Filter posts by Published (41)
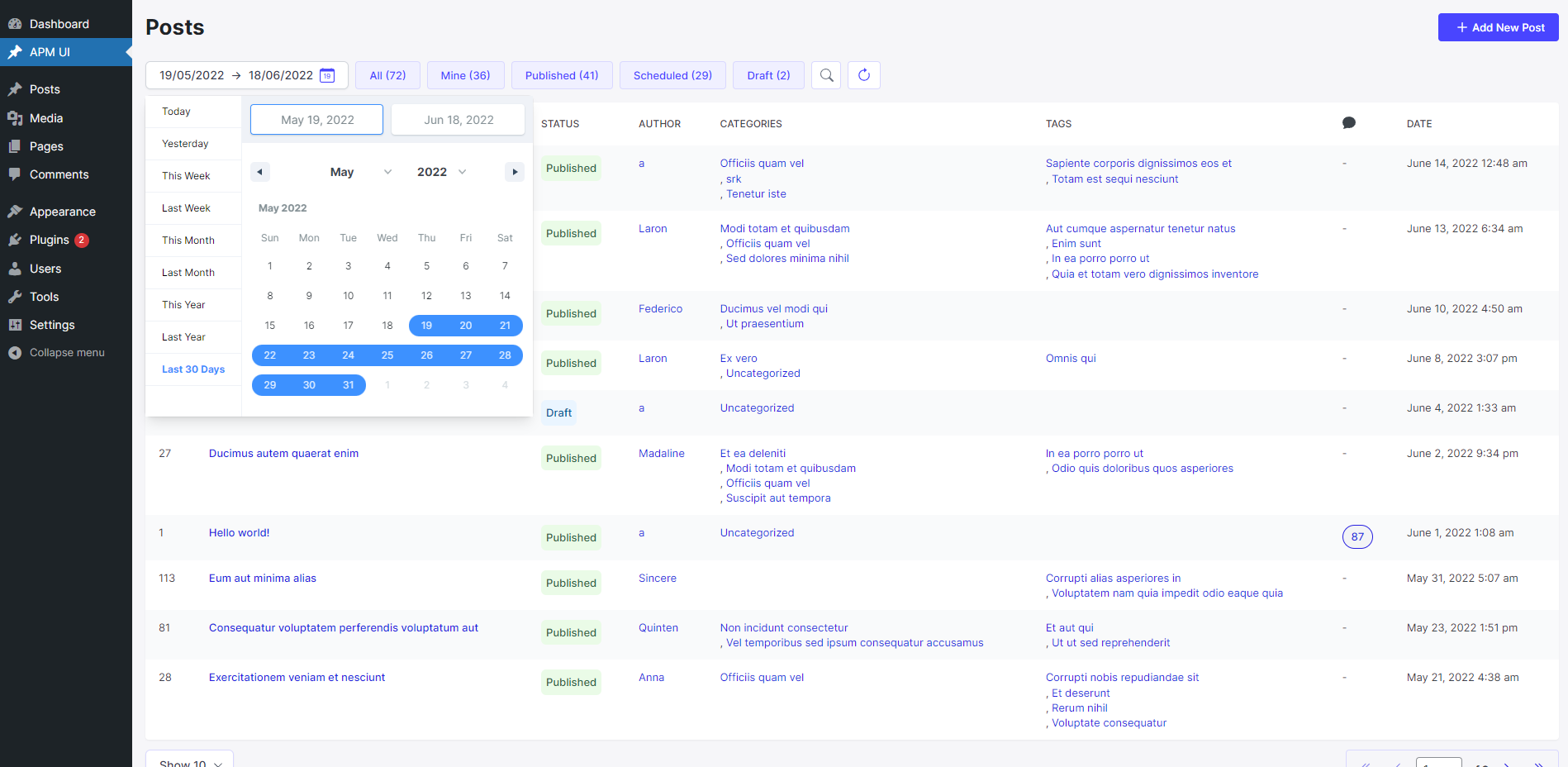The image size is (1568, 767). [562, 75]
